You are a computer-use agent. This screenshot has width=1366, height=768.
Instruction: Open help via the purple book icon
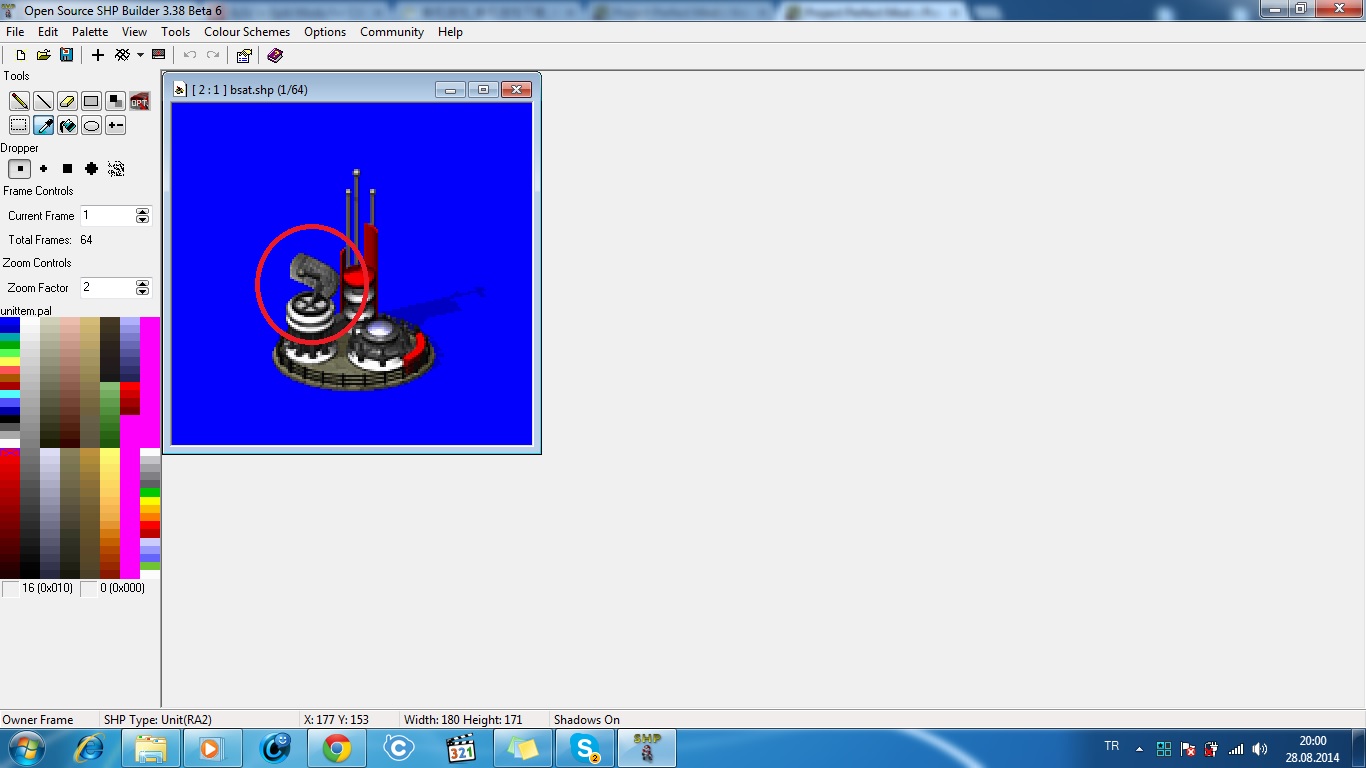(x=275, y=55)
